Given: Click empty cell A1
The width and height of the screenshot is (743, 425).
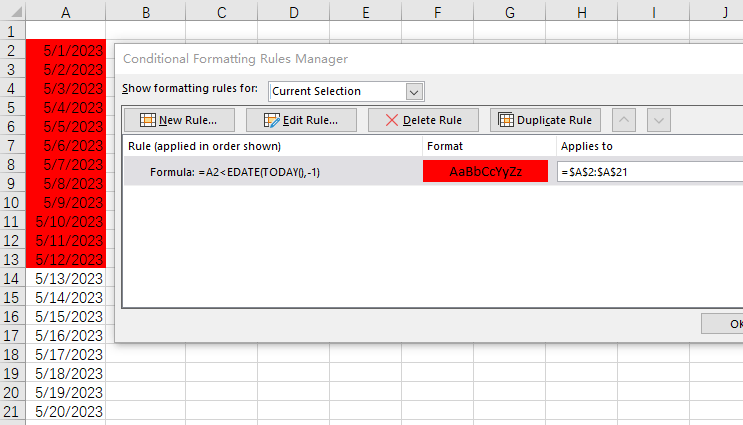Looking at the screenshot, I should [x=66, y=31].
